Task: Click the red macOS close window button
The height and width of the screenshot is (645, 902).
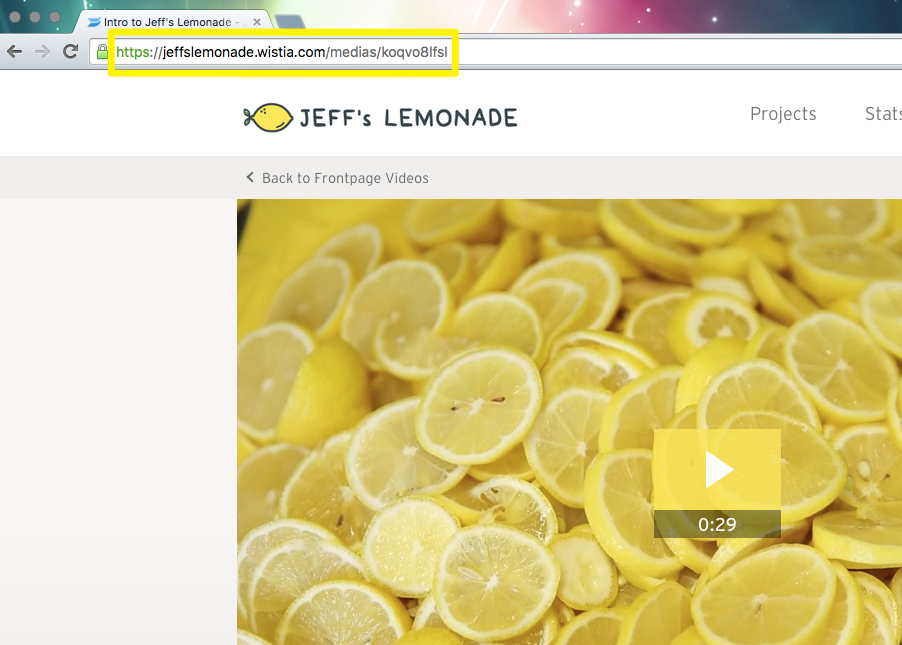Action: click(x=16, y=17)
